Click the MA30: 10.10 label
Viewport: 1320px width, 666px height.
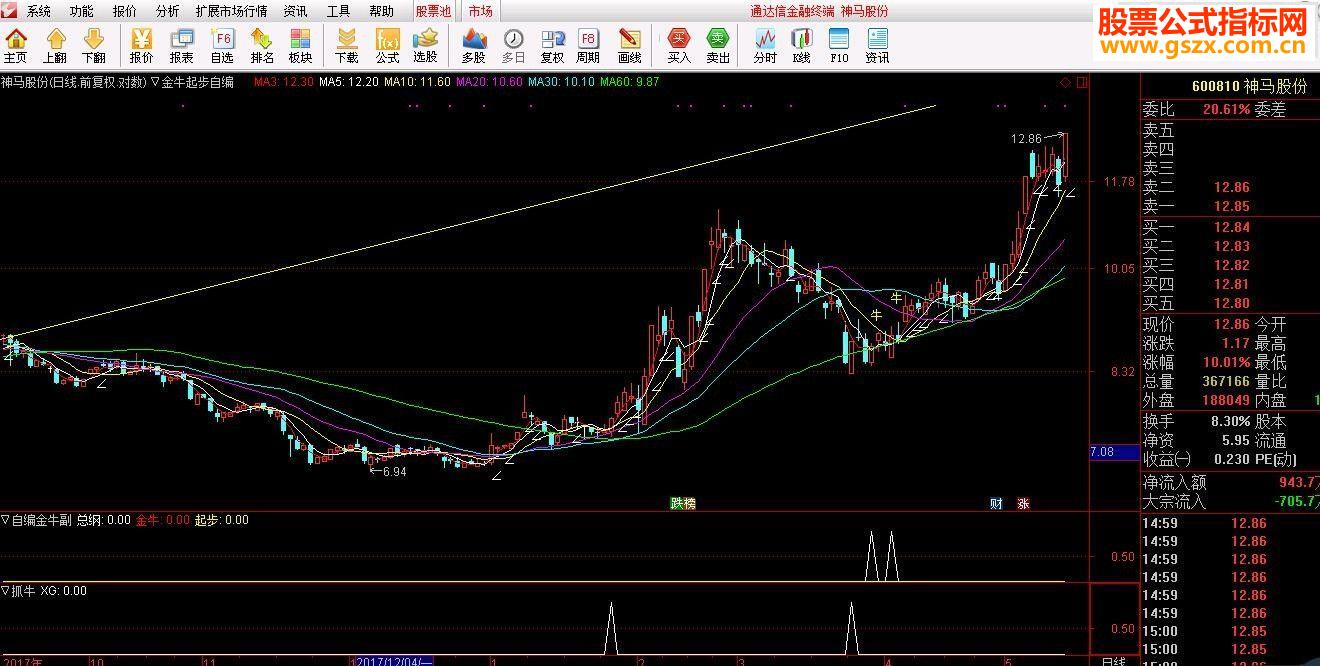pyautogui.click(x=561, y=82)
